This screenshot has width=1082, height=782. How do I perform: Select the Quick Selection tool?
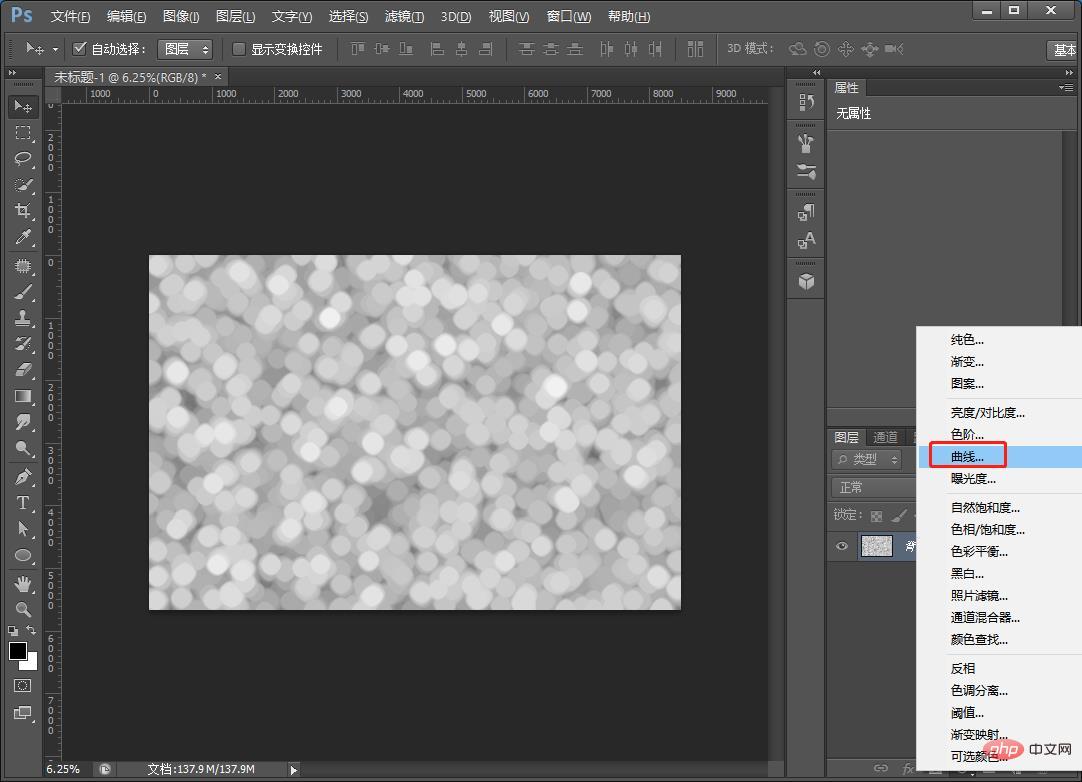[x=23, y=185]
